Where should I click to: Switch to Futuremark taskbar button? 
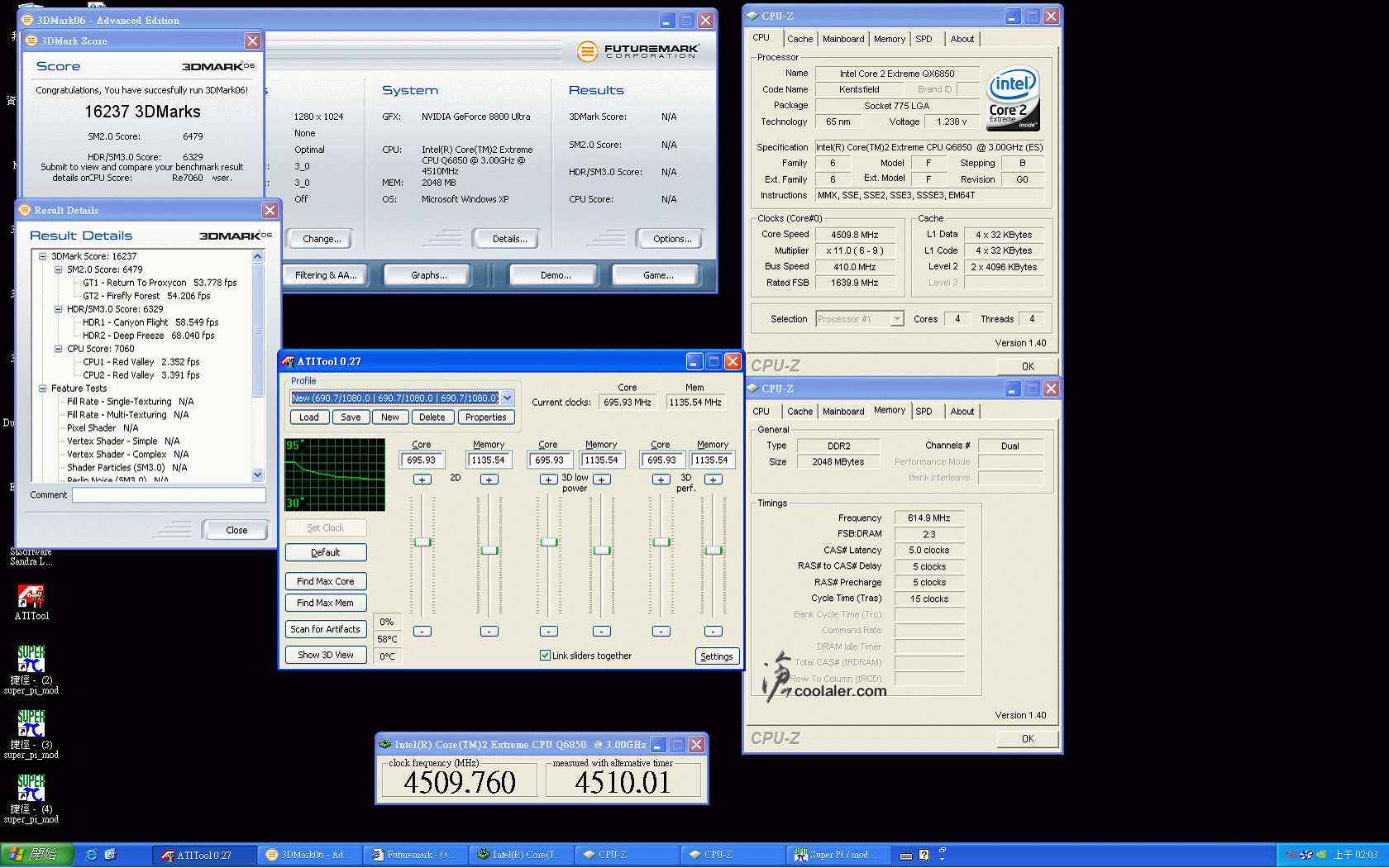(415, 855)
